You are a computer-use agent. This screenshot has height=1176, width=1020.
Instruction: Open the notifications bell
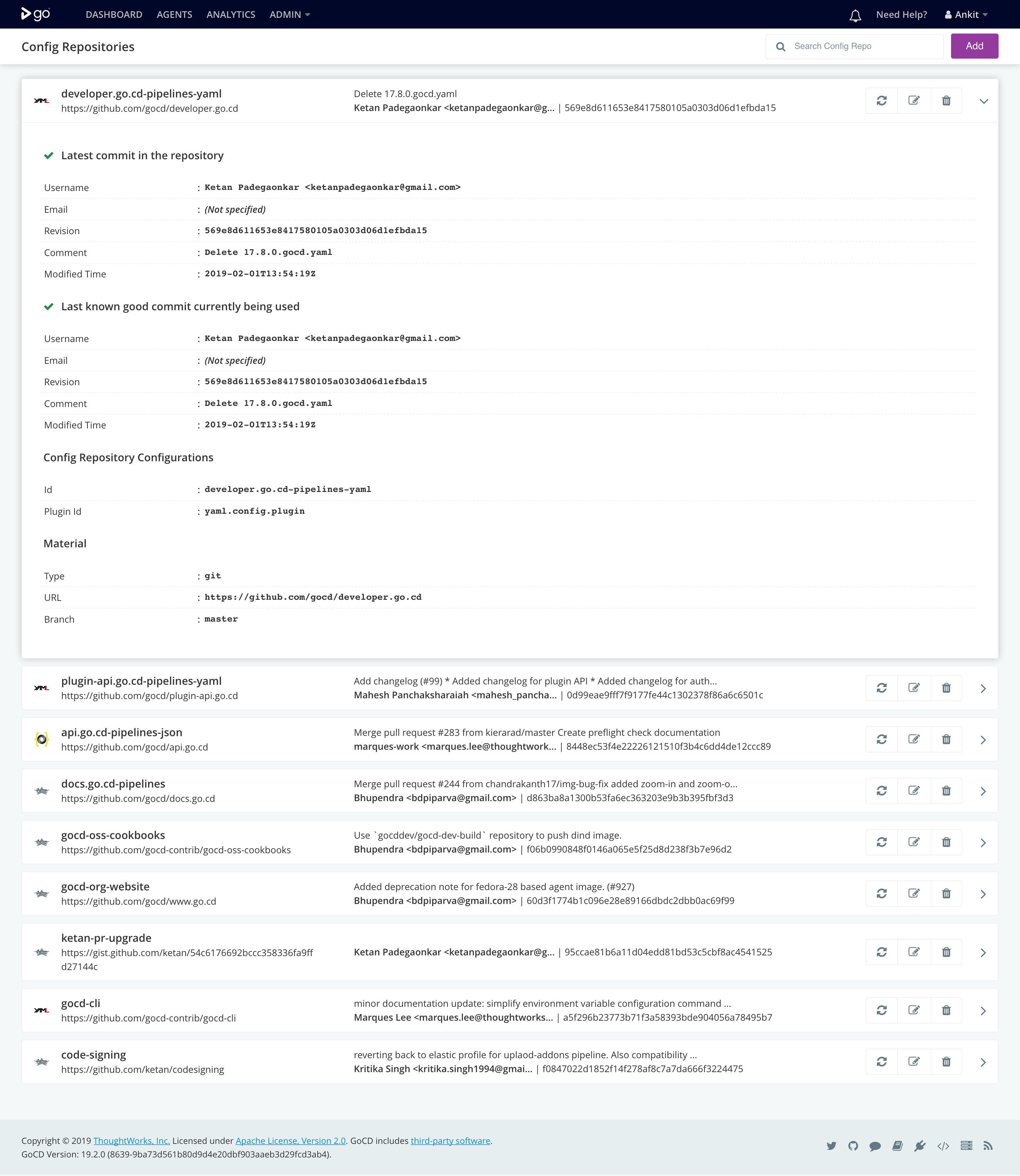(x=855, y=15)
